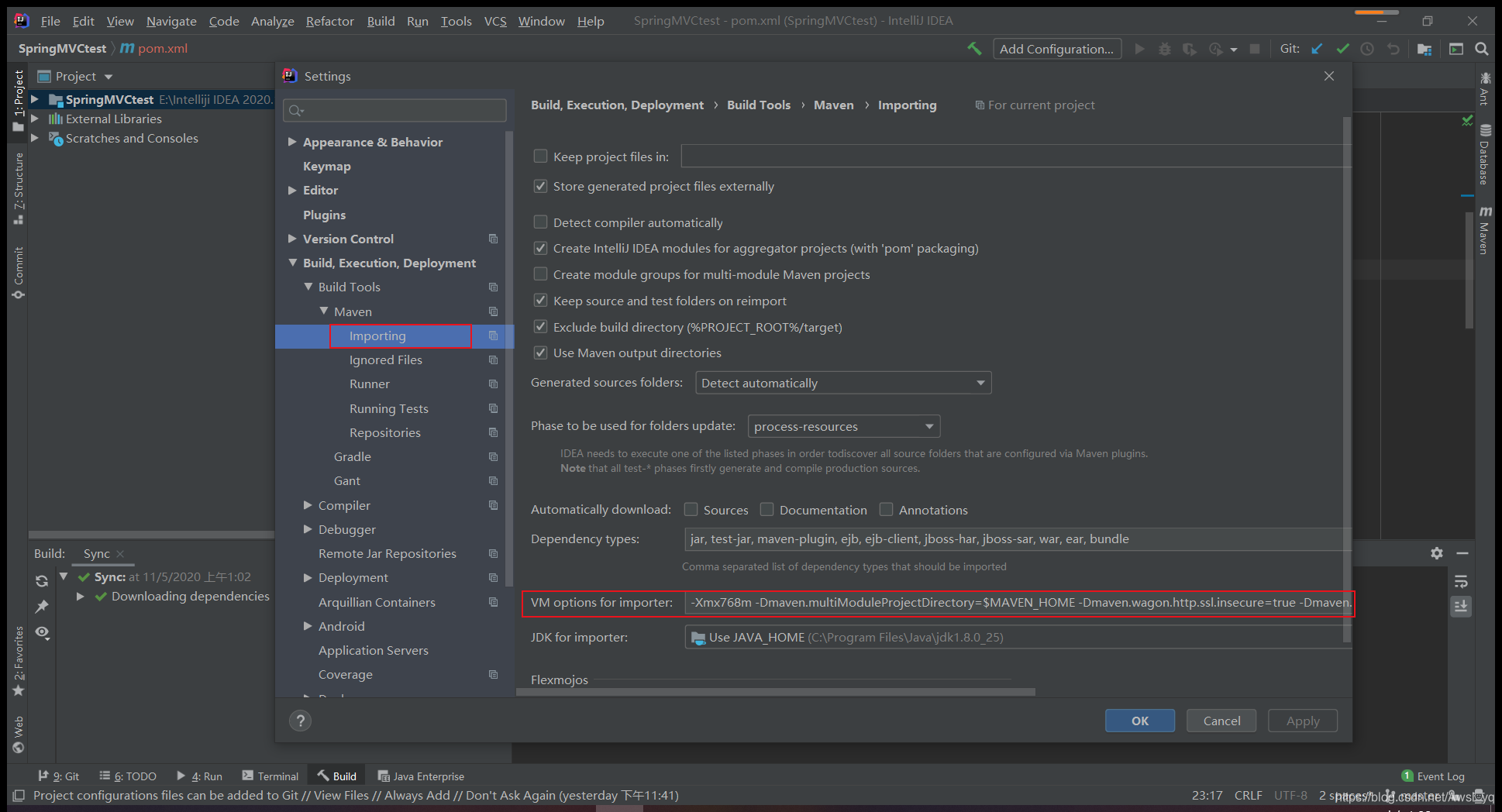The height and width of the screenshot is (812, 1502).
Task: Open the Ant side tool window
Action: coord(1484,88)
